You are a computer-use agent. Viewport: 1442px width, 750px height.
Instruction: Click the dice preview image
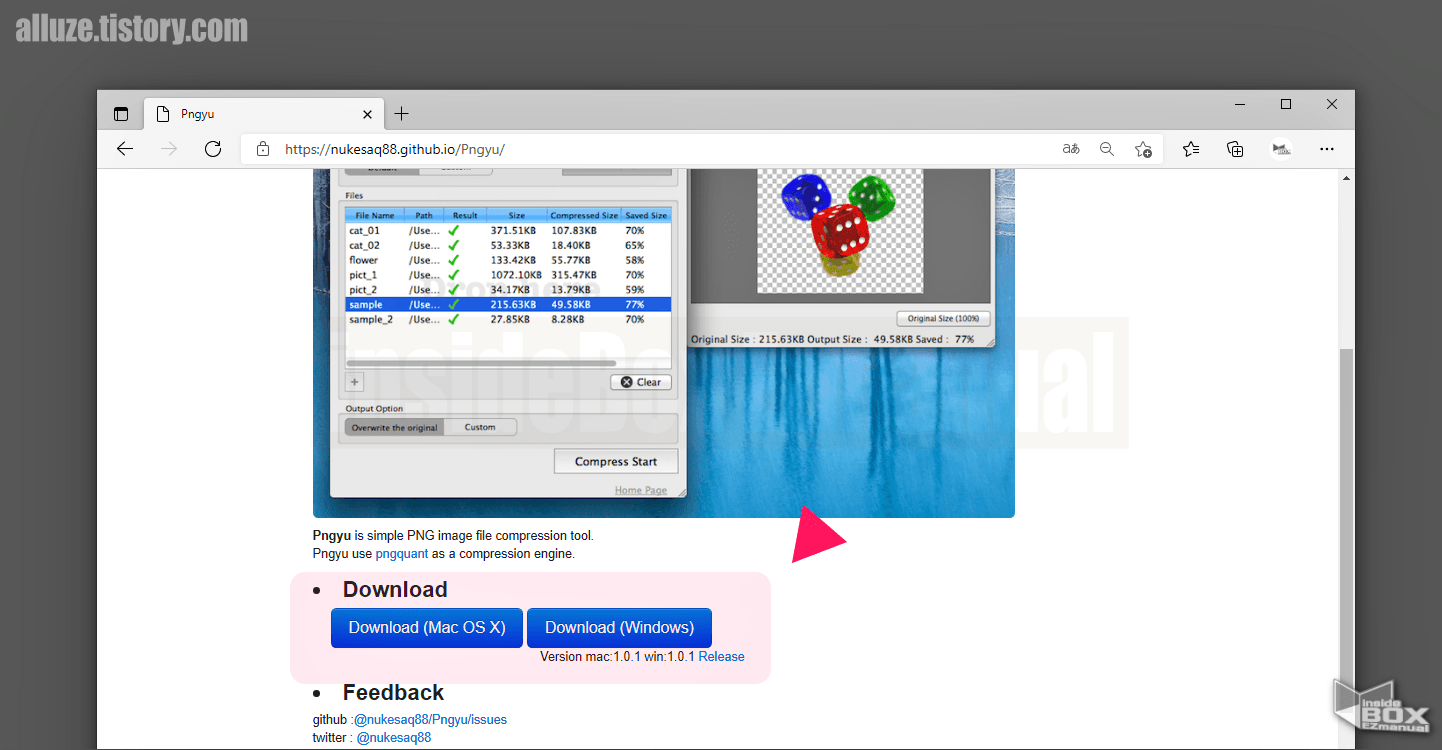point(840,231)
